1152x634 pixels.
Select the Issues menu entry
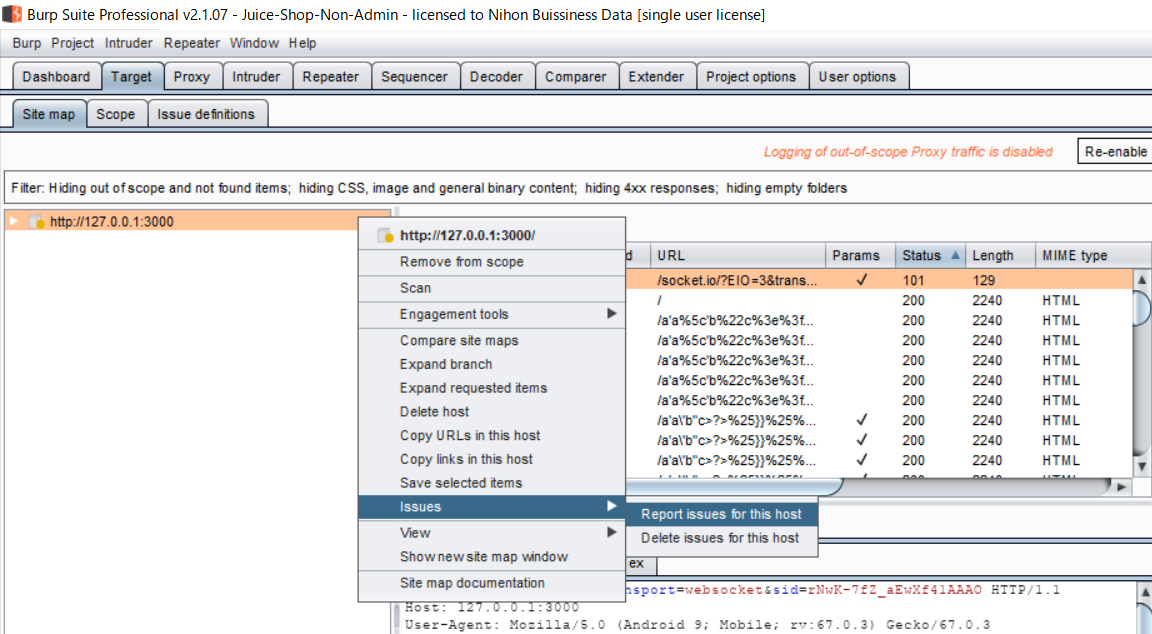tap(492, 507)
